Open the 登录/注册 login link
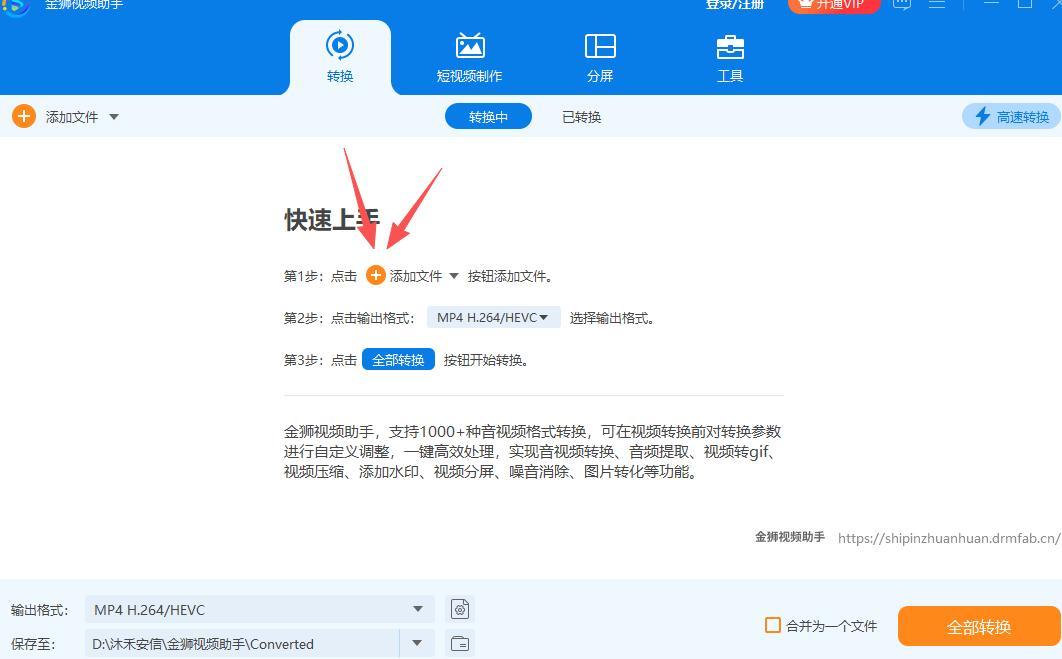Screen dimensions: 1062x659 click(735, 5)
